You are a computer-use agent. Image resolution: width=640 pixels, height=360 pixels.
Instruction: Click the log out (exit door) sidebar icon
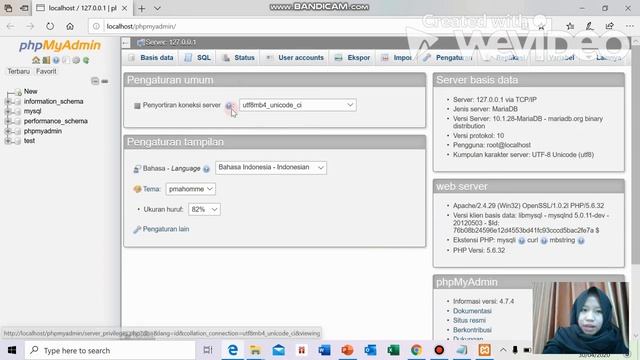[x=46, y=60]
